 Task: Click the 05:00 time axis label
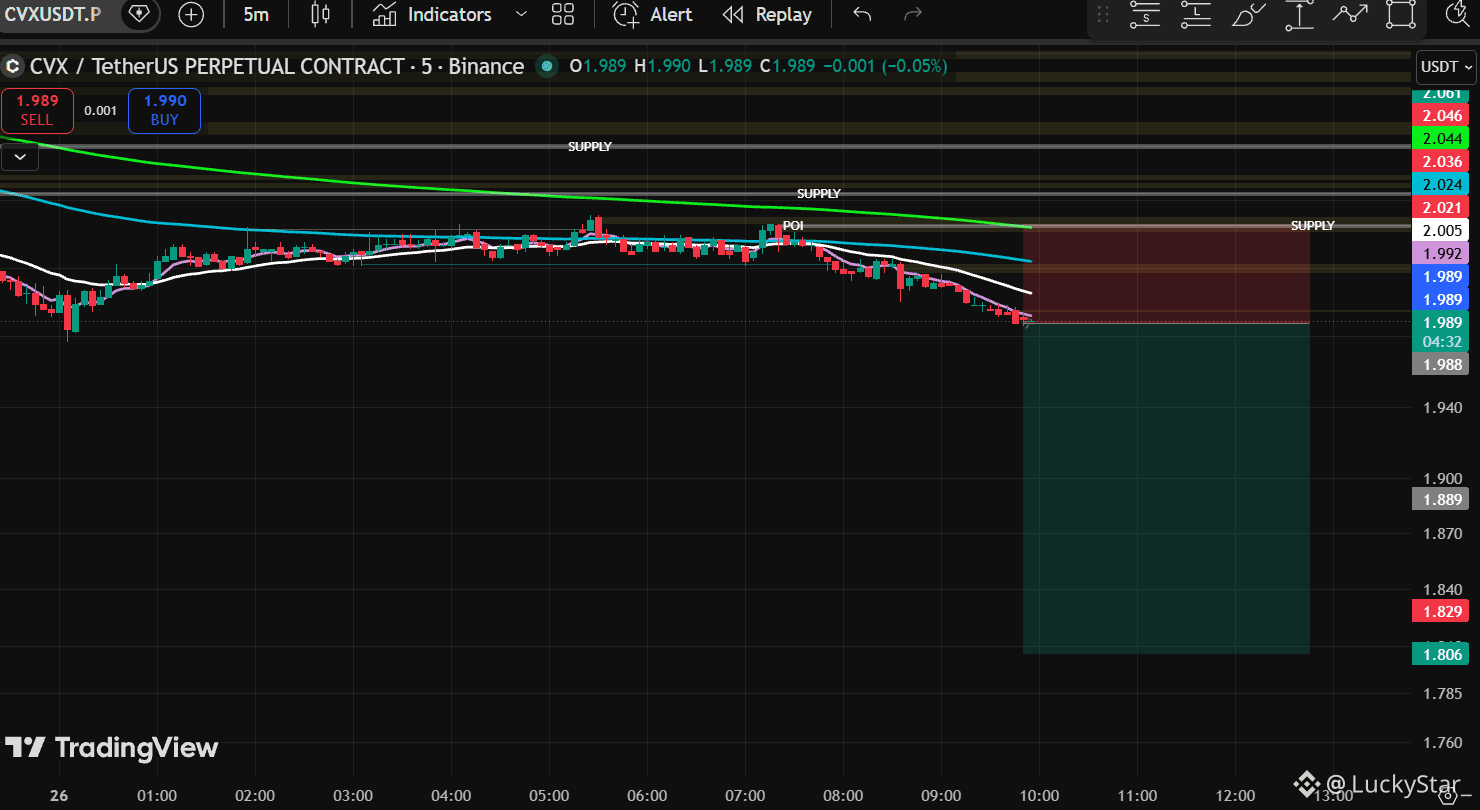click(x=549, y=796)
